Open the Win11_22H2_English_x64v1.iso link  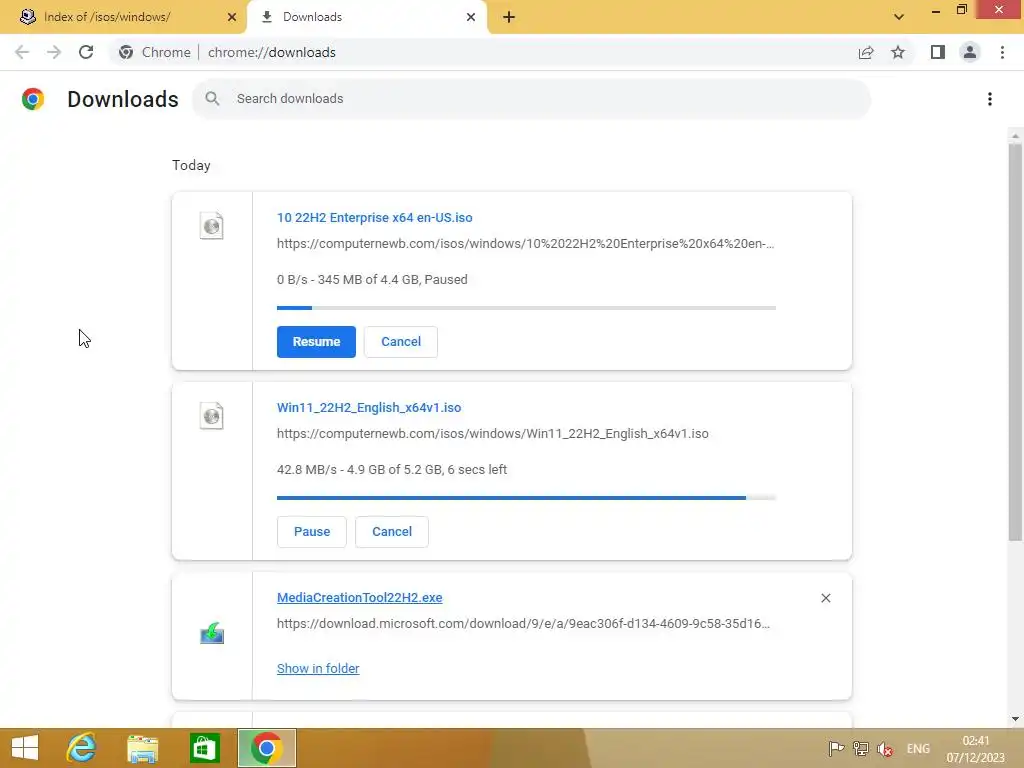369,408
